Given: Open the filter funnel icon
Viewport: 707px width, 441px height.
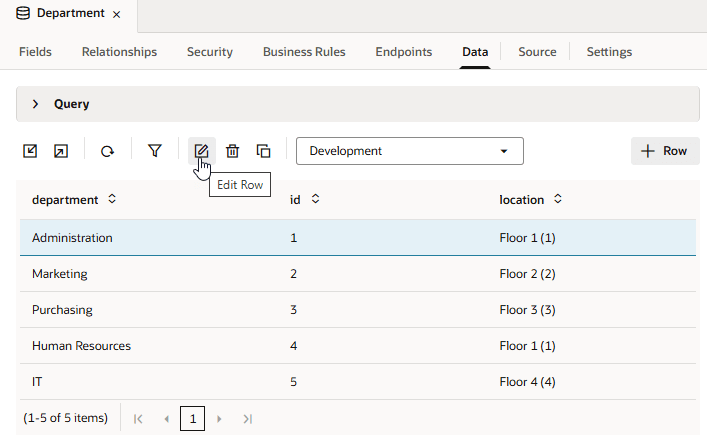Looking at the screenshot, I should [x=155, y=151].
